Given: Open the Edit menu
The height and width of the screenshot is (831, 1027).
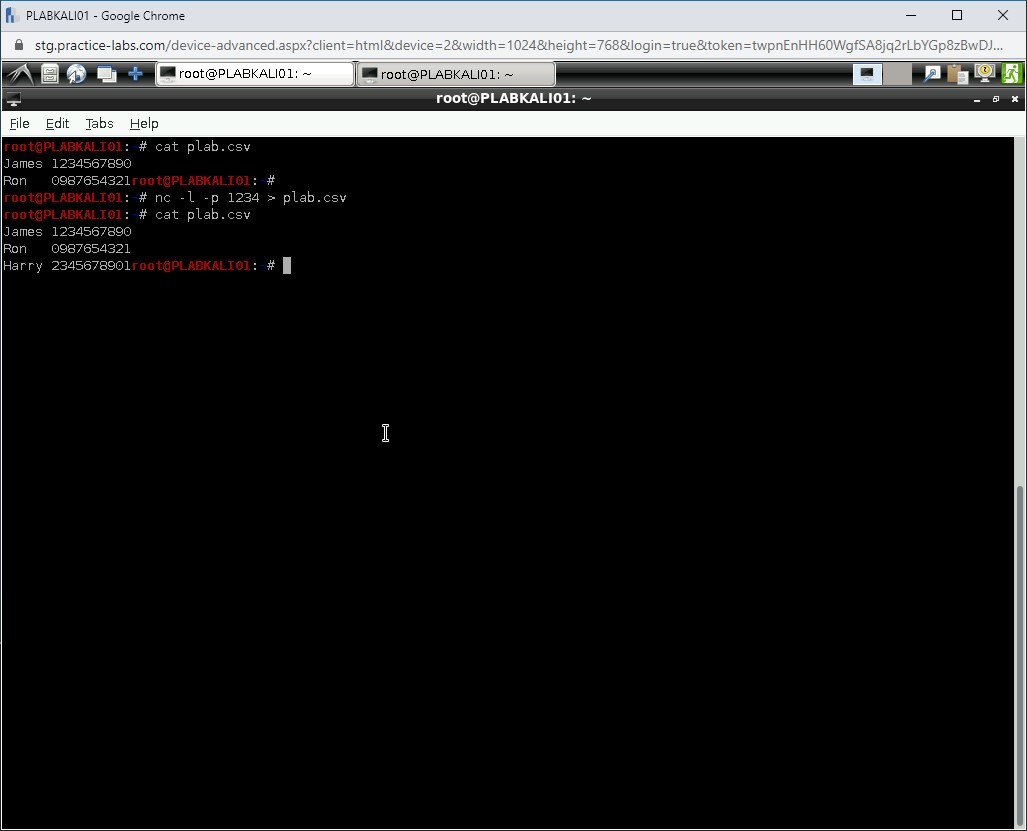Looking at the screenshot, I should [x=57, y=123].
